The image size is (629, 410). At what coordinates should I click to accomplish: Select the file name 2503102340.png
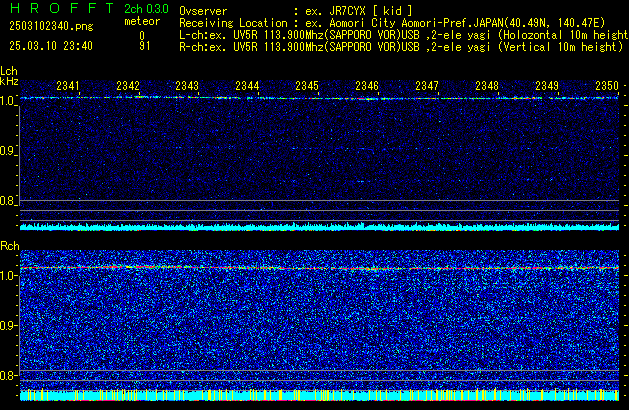[51, 26]
